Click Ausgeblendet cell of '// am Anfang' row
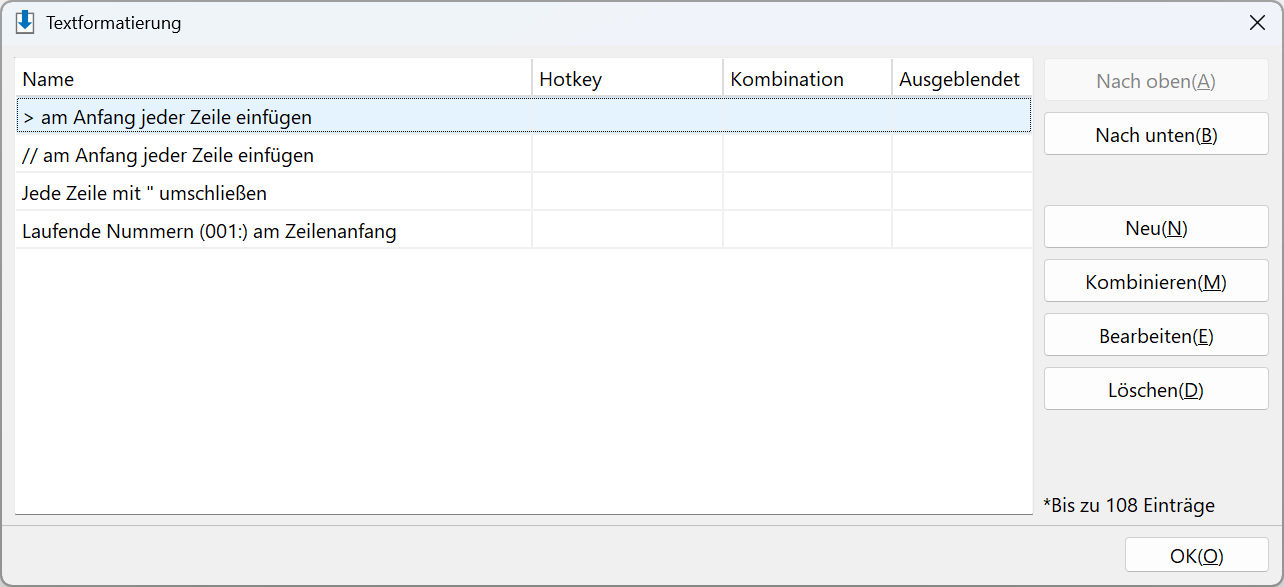1284x587 pixels. [961, 155]
